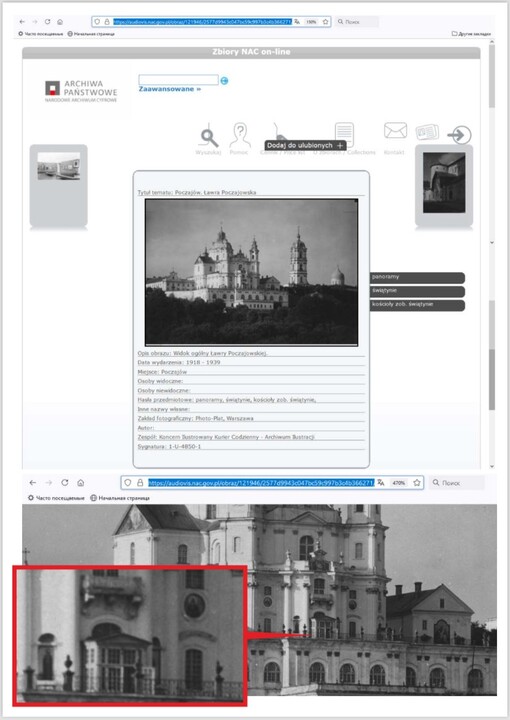
Task: Open the Zaawansowane advanced search link
Action: 170,89
